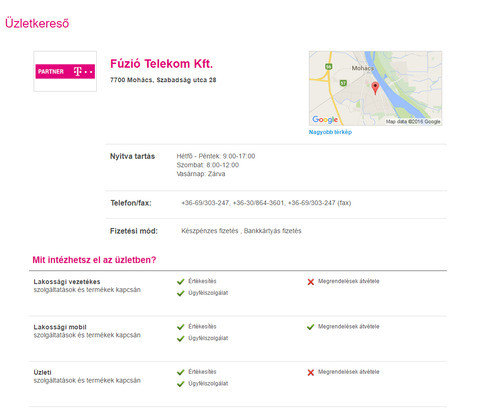480x413 pixels.
Task: Click the Telefon/fax: label
Action: tap(131, 203)
